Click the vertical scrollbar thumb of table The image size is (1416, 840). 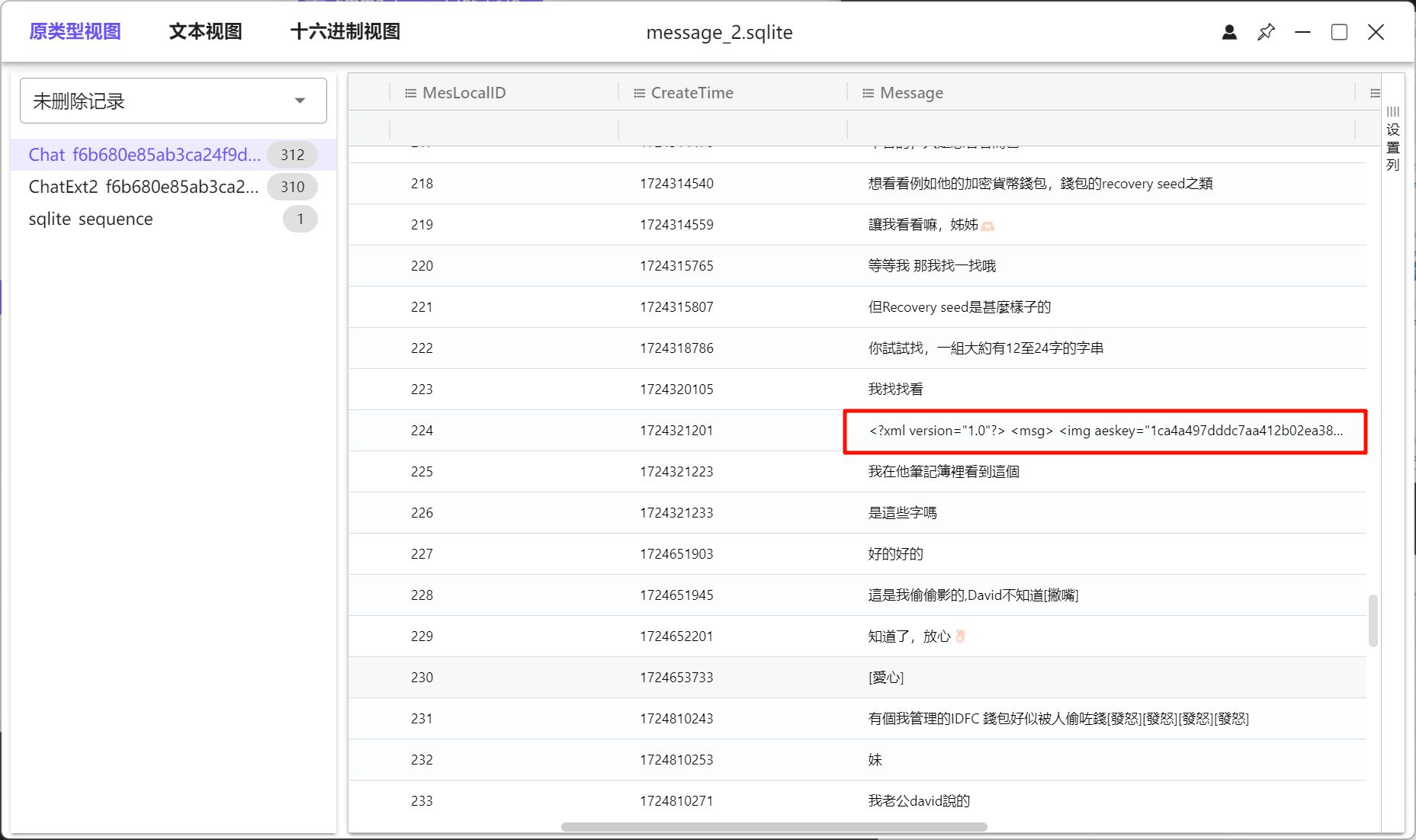[1373, 620]
